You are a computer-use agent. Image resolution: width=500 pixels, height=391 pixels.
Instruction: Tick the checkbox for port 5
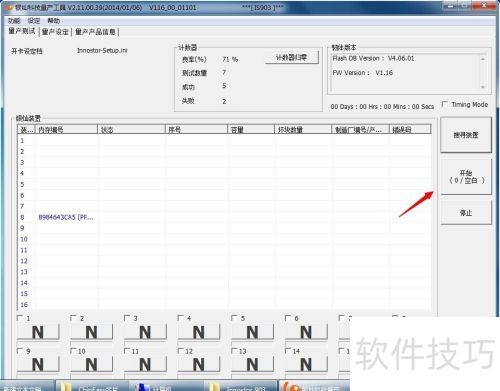(x=234, y=318)
